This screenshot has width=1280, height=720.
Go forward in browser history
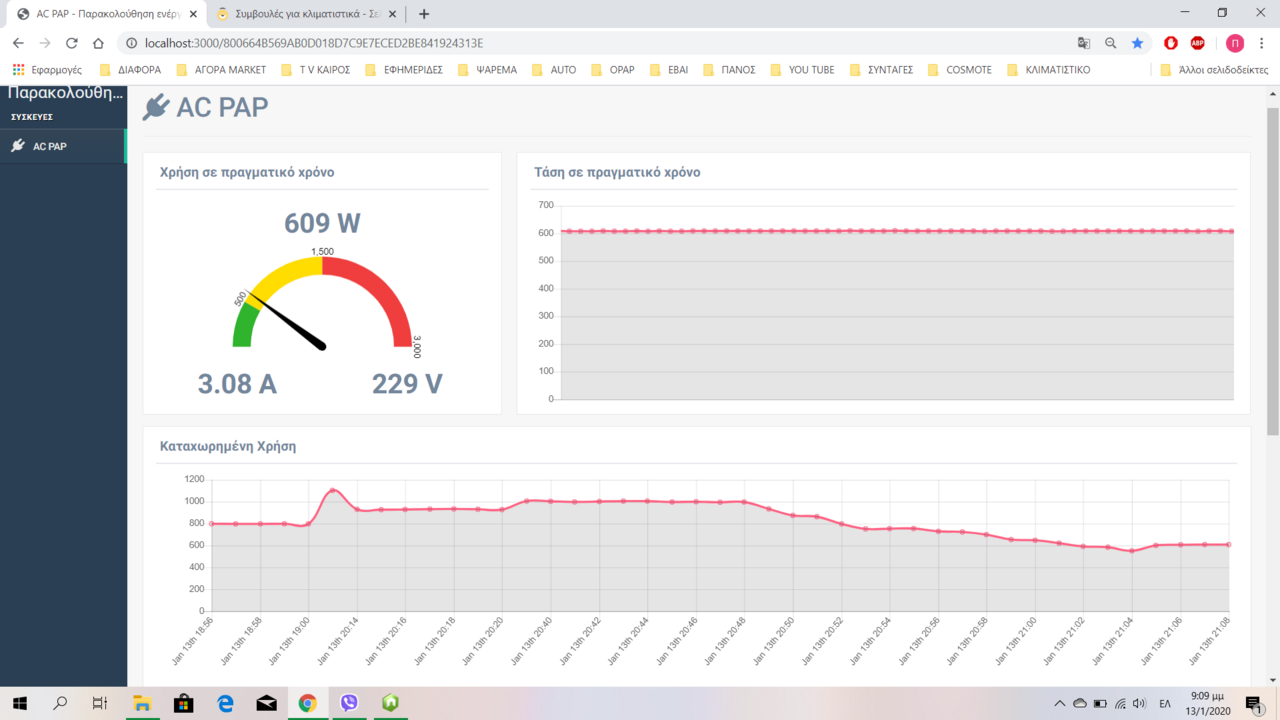click(x=45, y=43)
